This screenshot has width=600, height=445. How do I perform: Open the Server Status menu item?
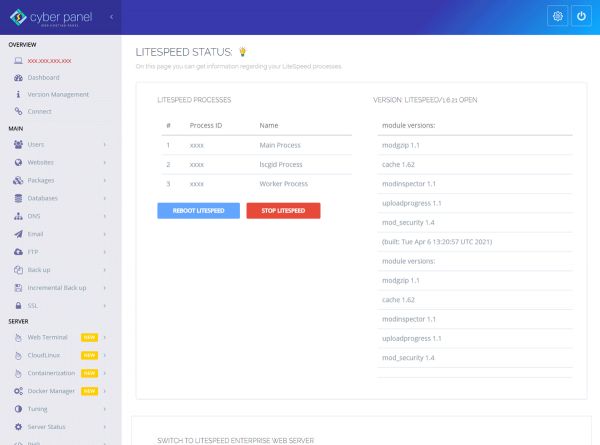pyautogui.click(x=46, y=427)
